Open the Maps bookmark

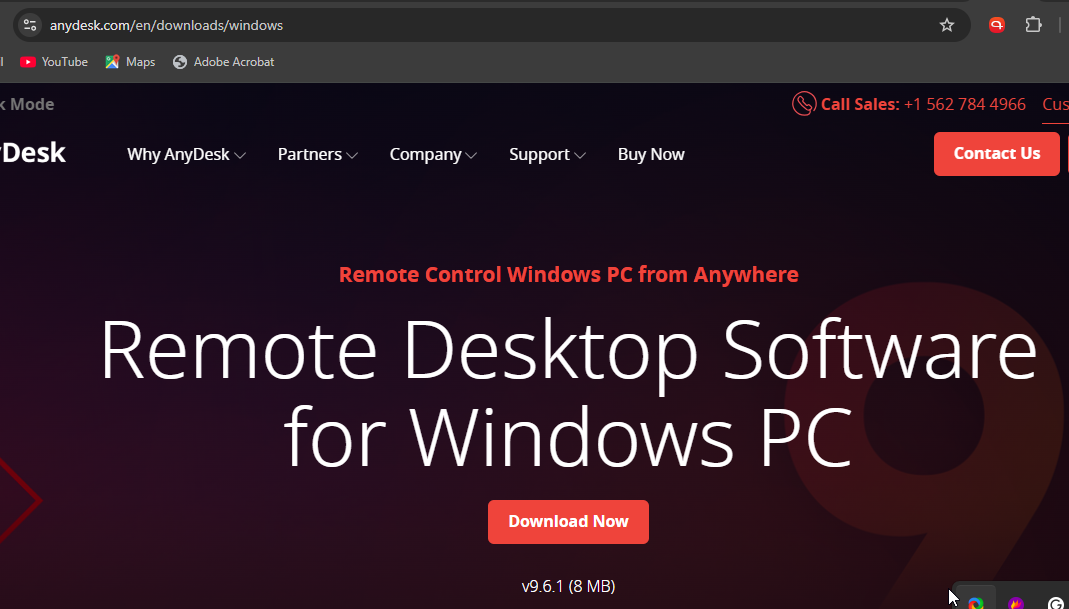pos(130,62)
